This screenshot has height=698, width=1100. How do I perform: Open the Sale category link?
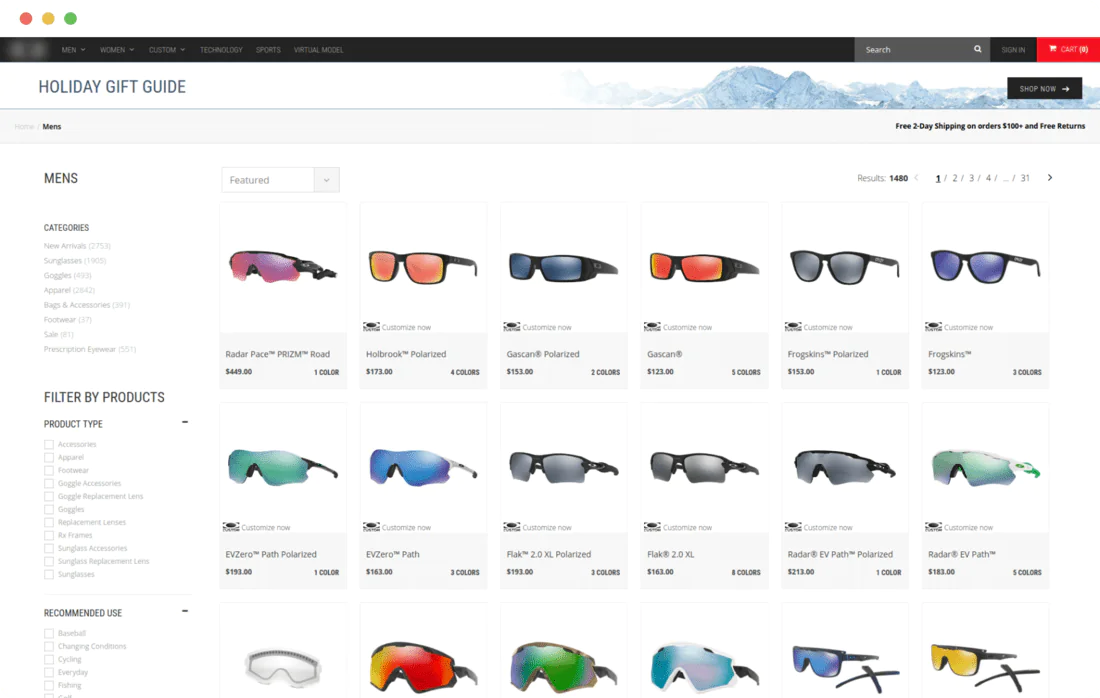[x=58, y=334]
